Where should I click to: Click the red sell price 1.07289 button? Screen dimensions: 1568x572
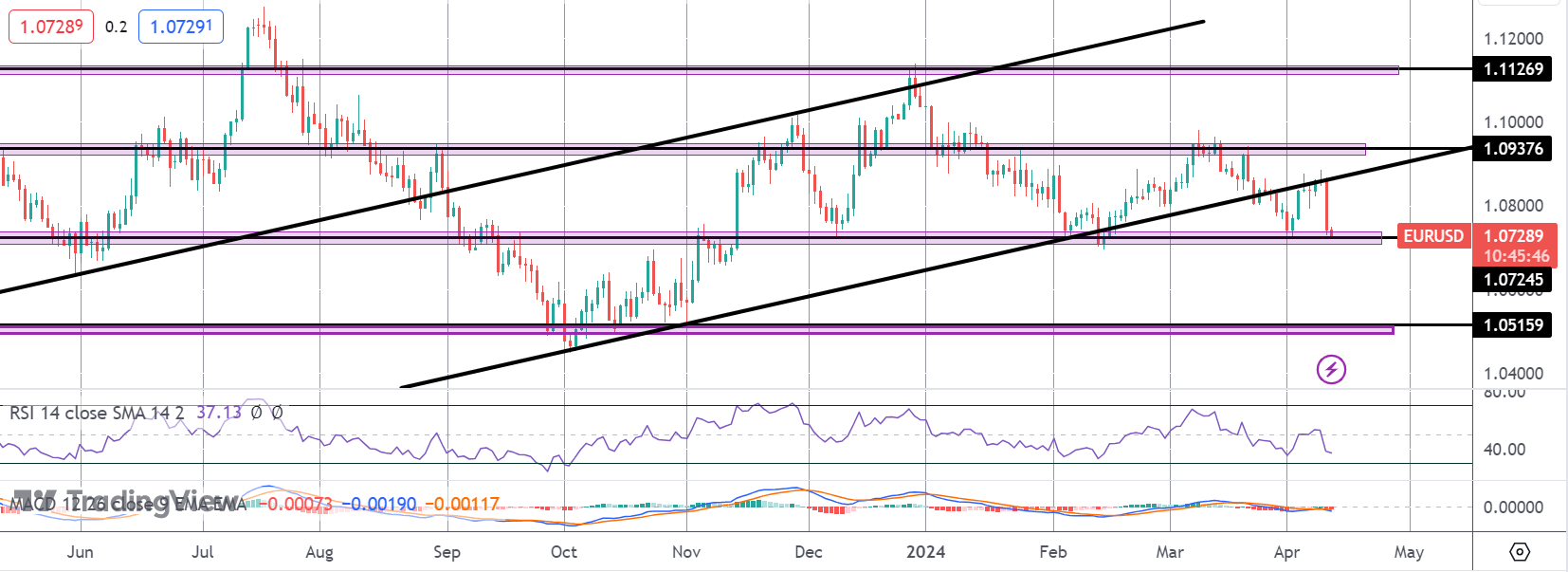pyautogui.click(x=51, y=27)
